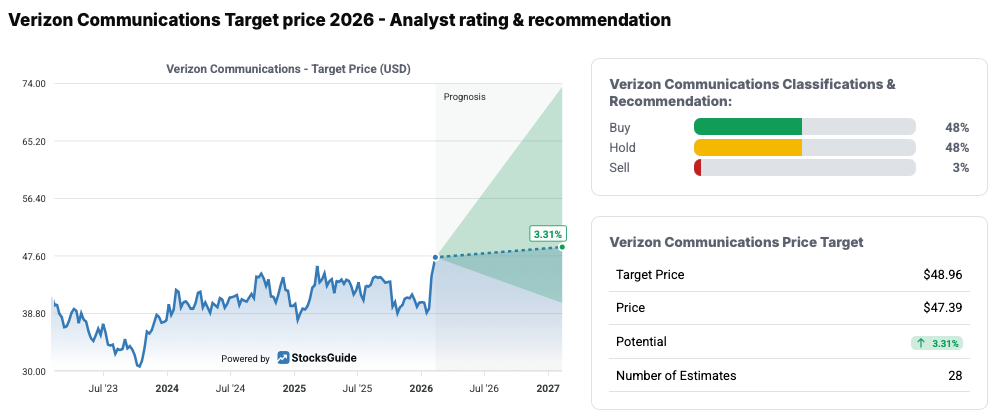
Task: Click the 3.31% label on the chart
Action: coord(548,234)
